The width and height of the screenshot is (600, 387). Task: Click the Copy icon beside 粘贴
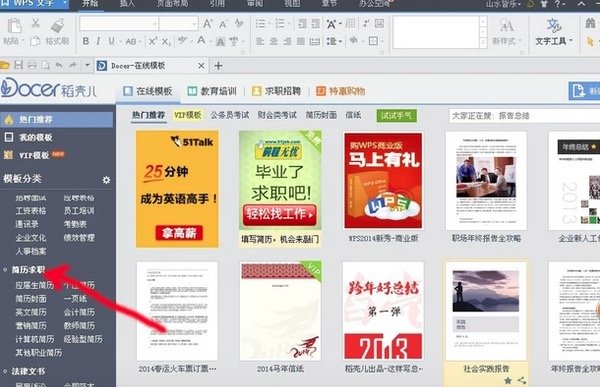coord(35,41)
